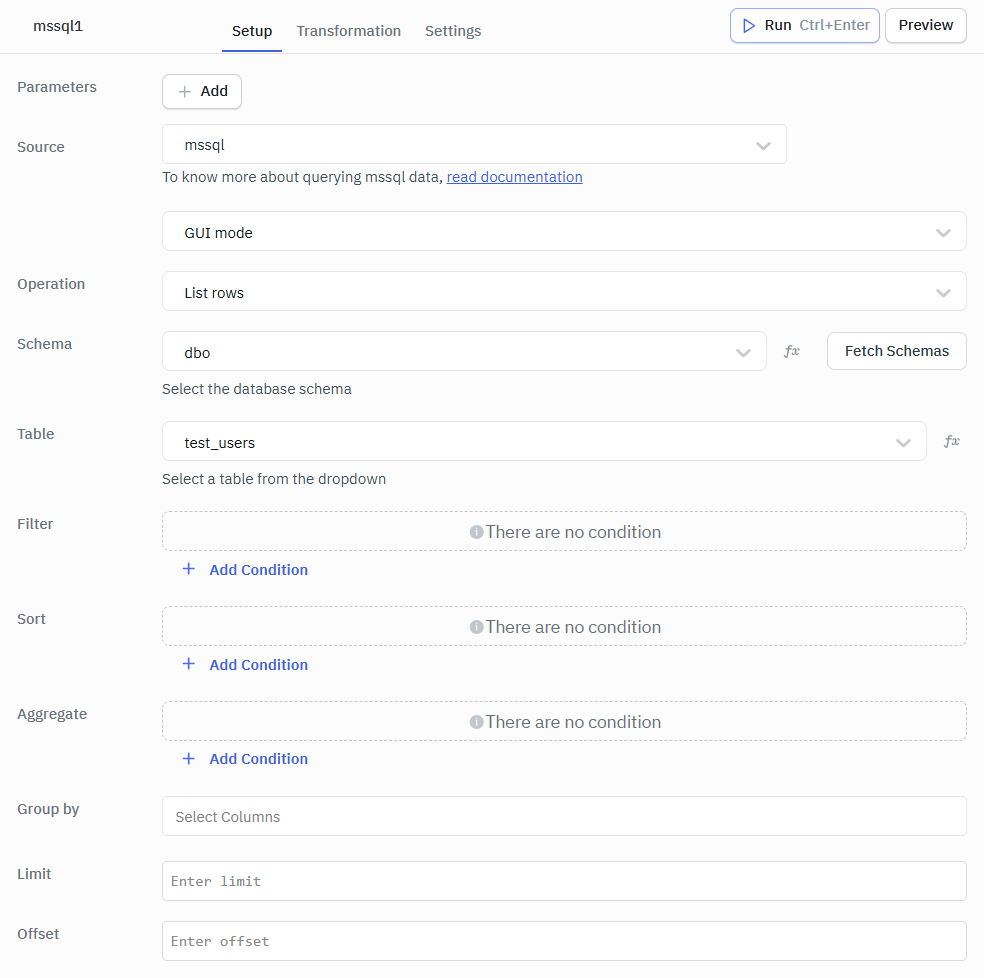The image size is (984, 978).
Task: Open the GUI mode dropdown
Action: [564, 231]
